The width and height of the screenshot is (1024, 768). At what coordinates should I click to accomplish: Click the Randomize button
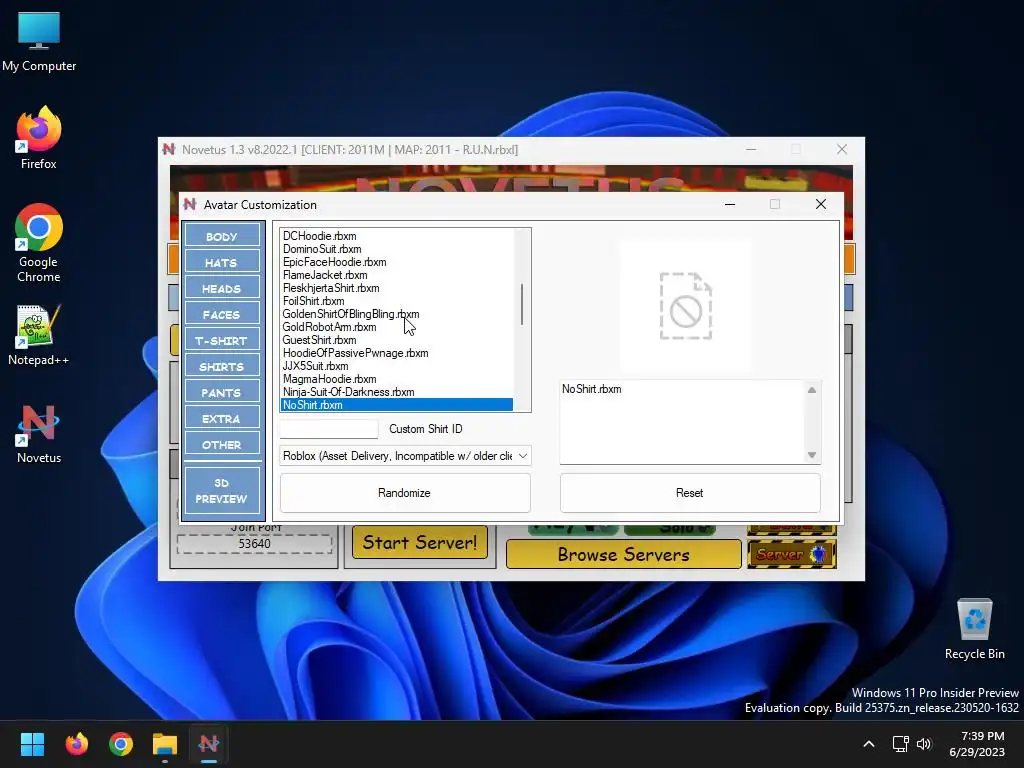(405, 493)
